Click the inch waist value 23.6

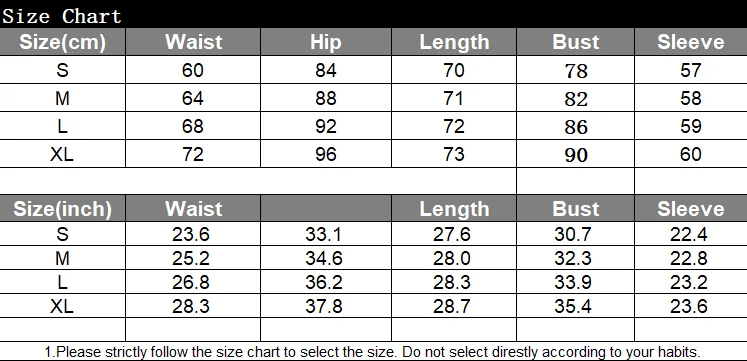[191, 234]
